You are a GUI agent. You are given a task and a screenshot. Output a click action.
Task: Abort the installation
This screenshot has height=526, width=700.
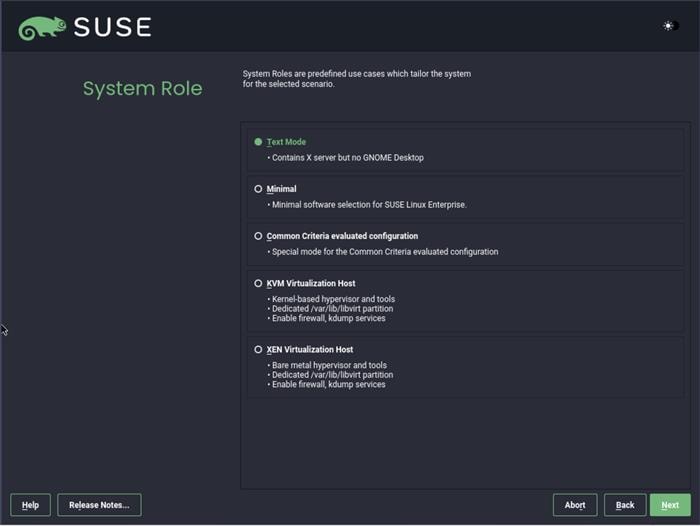point(575,505)
